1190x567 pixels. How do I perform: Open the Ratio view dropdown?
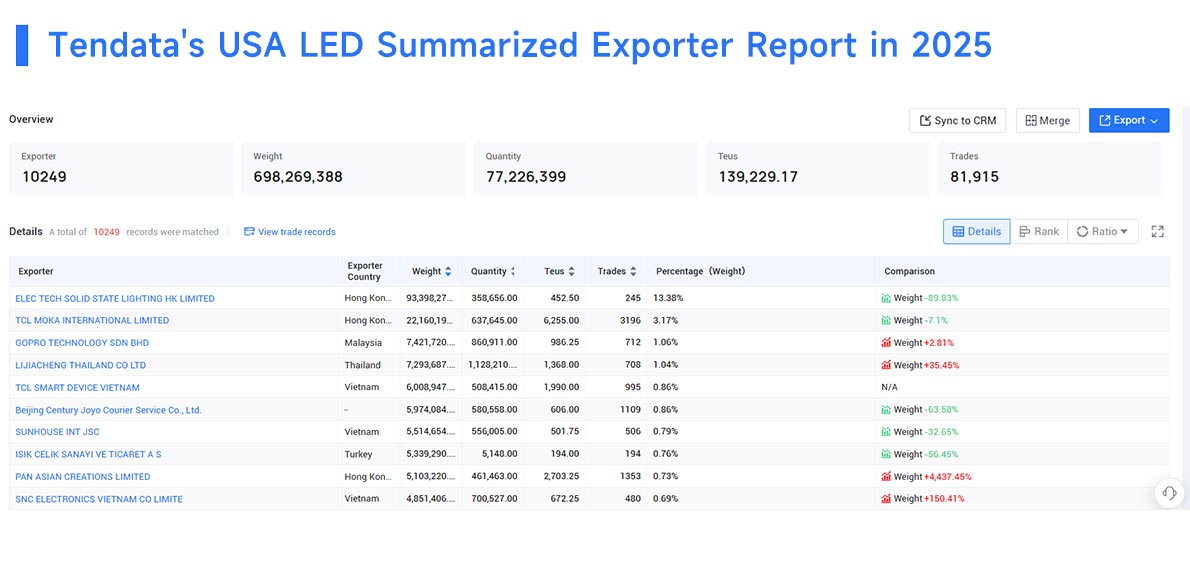point(1102,232)
